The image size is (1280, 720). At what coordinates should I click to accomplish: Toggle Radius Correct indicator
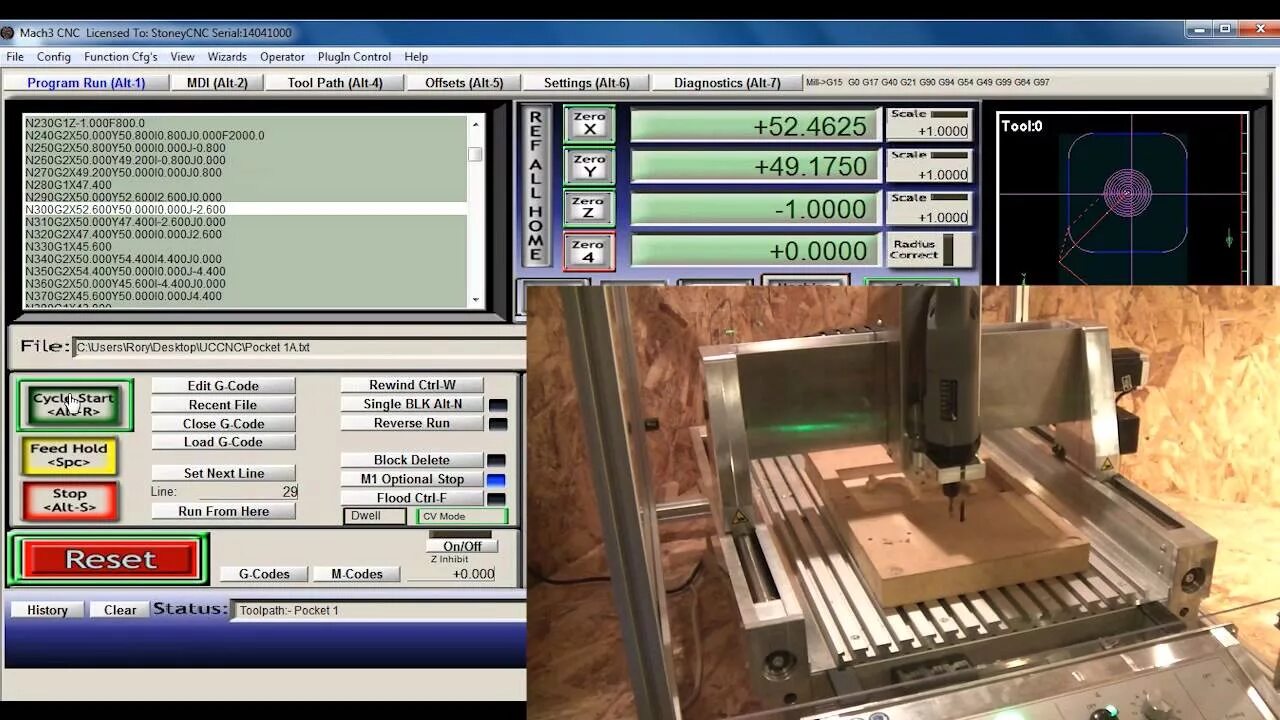[x=948, y=250]
